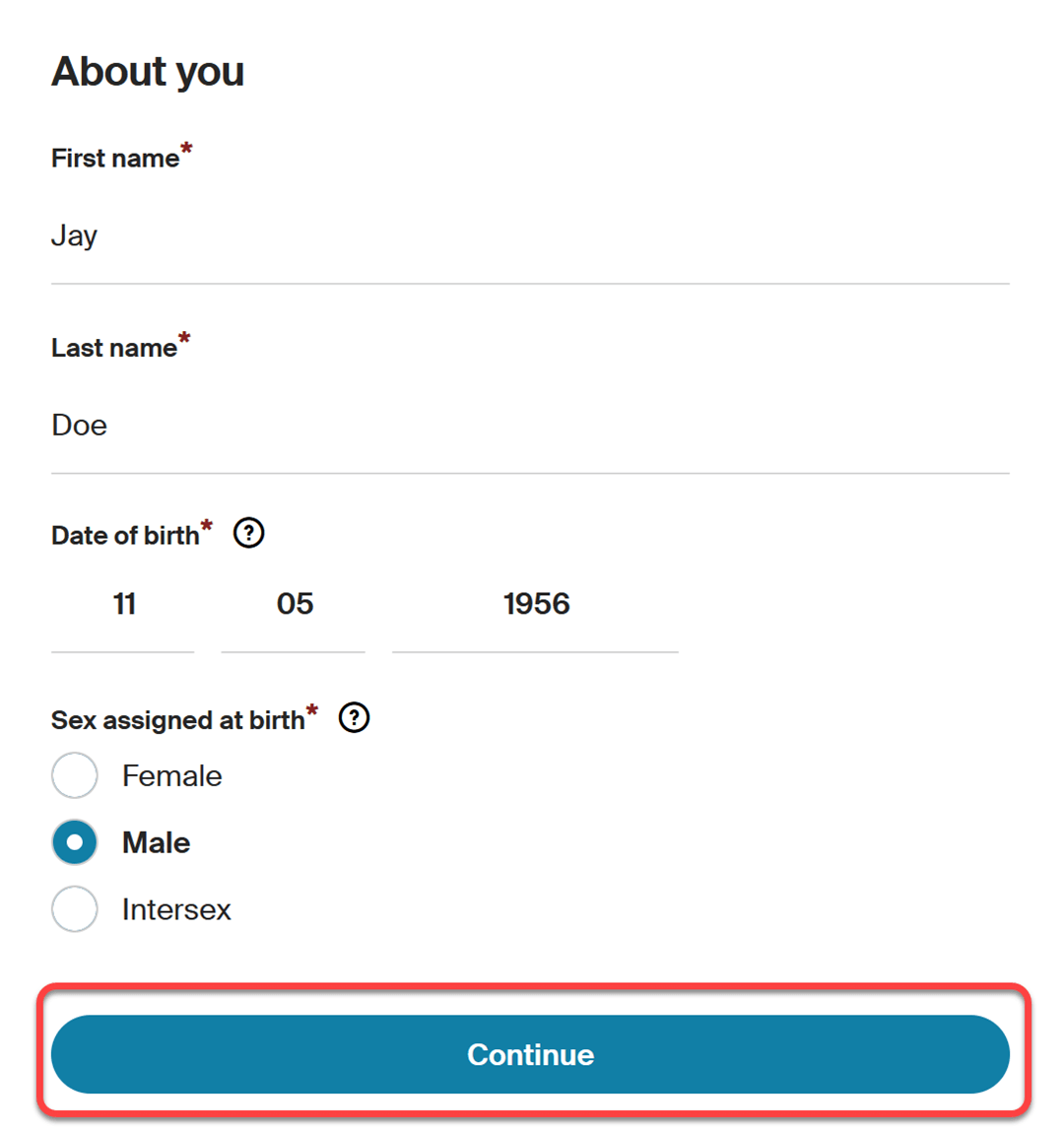This screenshot has height=1131, width=1064.
Task: Choose the 'Female' option label text
Action: pyautogui.click(x=171, y=776)
